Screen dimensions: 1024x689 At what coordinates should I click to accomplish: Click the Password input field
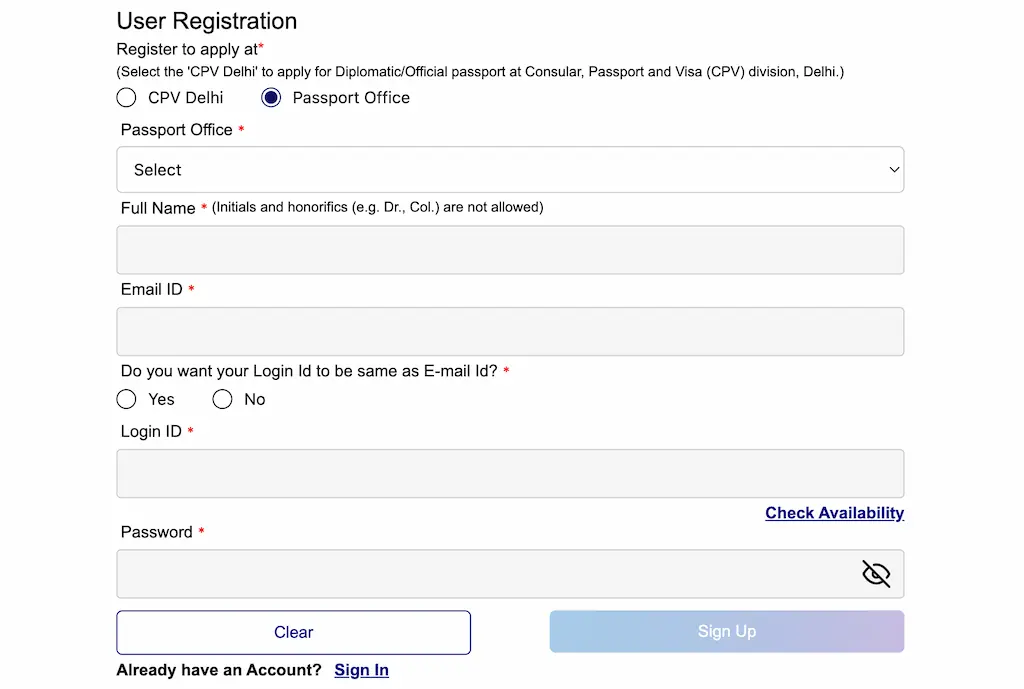480,573
